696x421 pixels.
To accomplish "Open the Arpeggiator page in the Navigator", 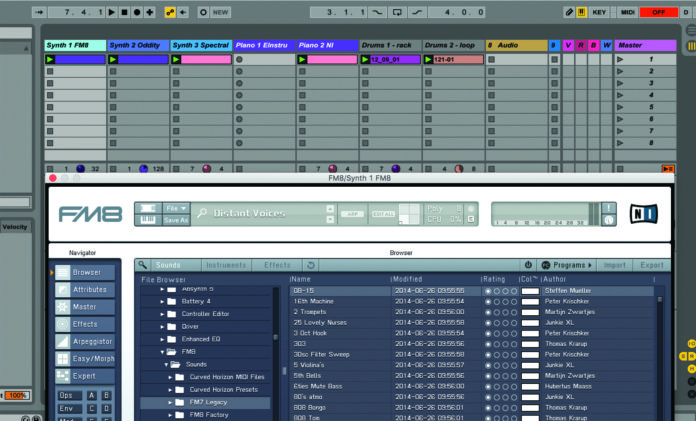I will [85, 342].
